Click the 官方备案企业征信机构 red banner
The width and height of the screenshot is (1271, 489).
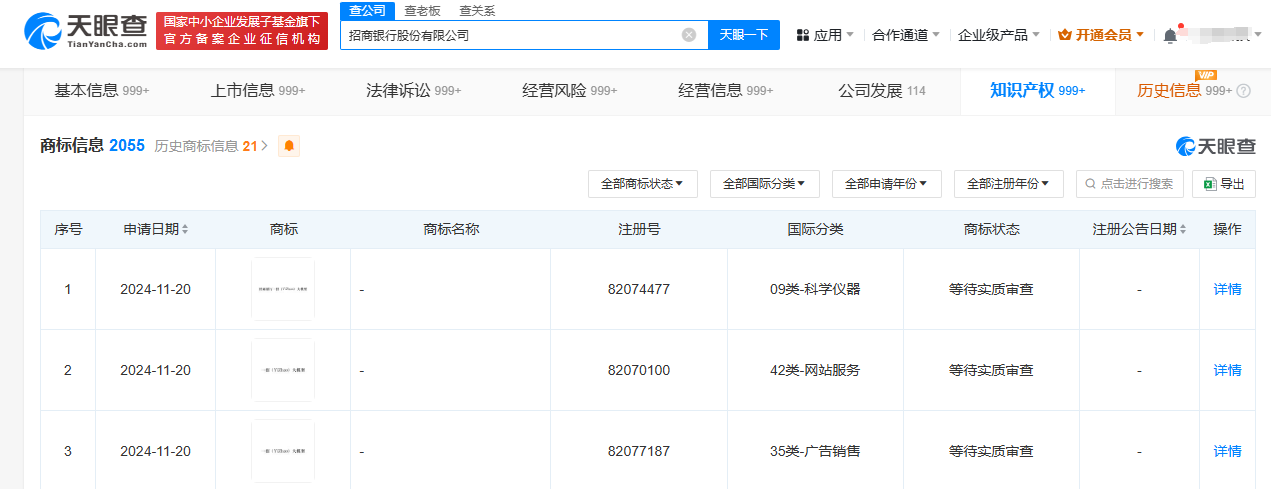(x=242, y=31)
